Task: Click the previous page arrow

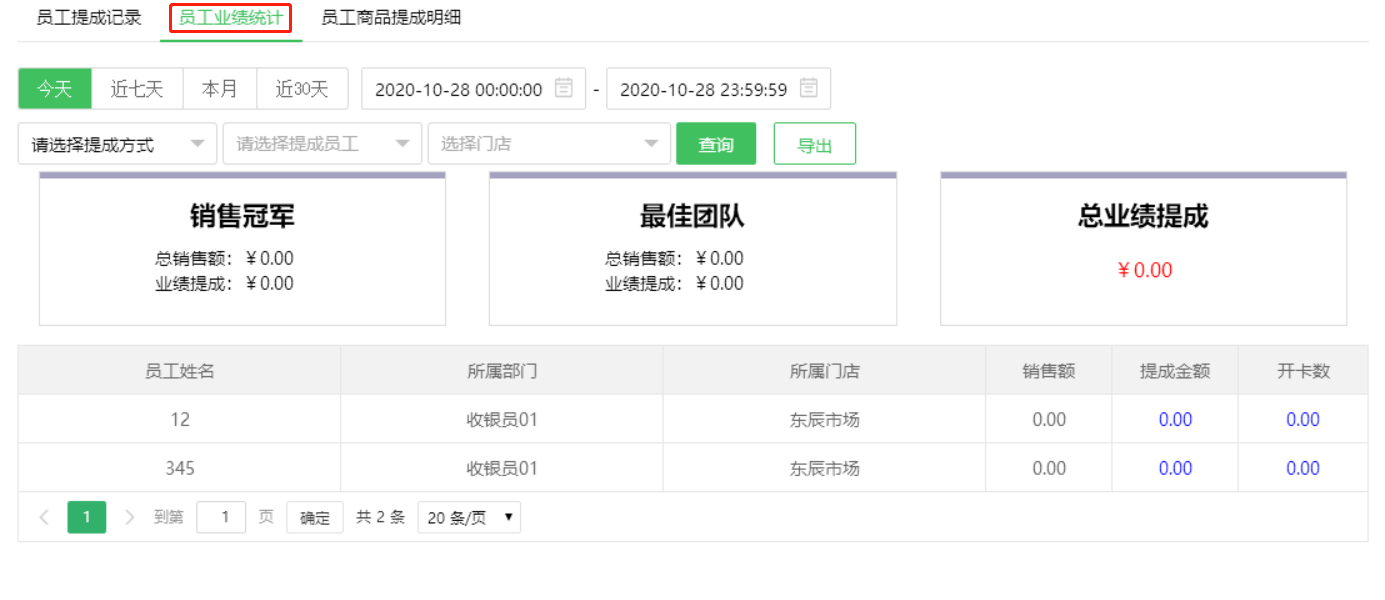Action: pos(44,517)
